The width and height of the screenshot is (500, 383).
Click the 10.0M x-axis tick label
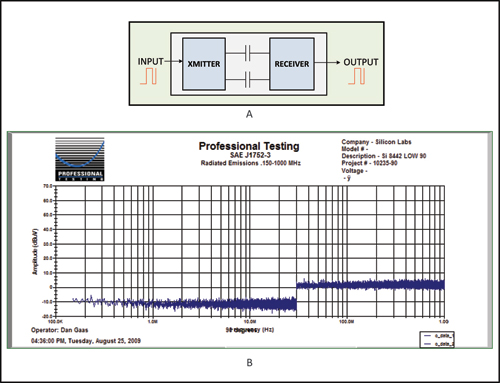(x=250, y=322)
